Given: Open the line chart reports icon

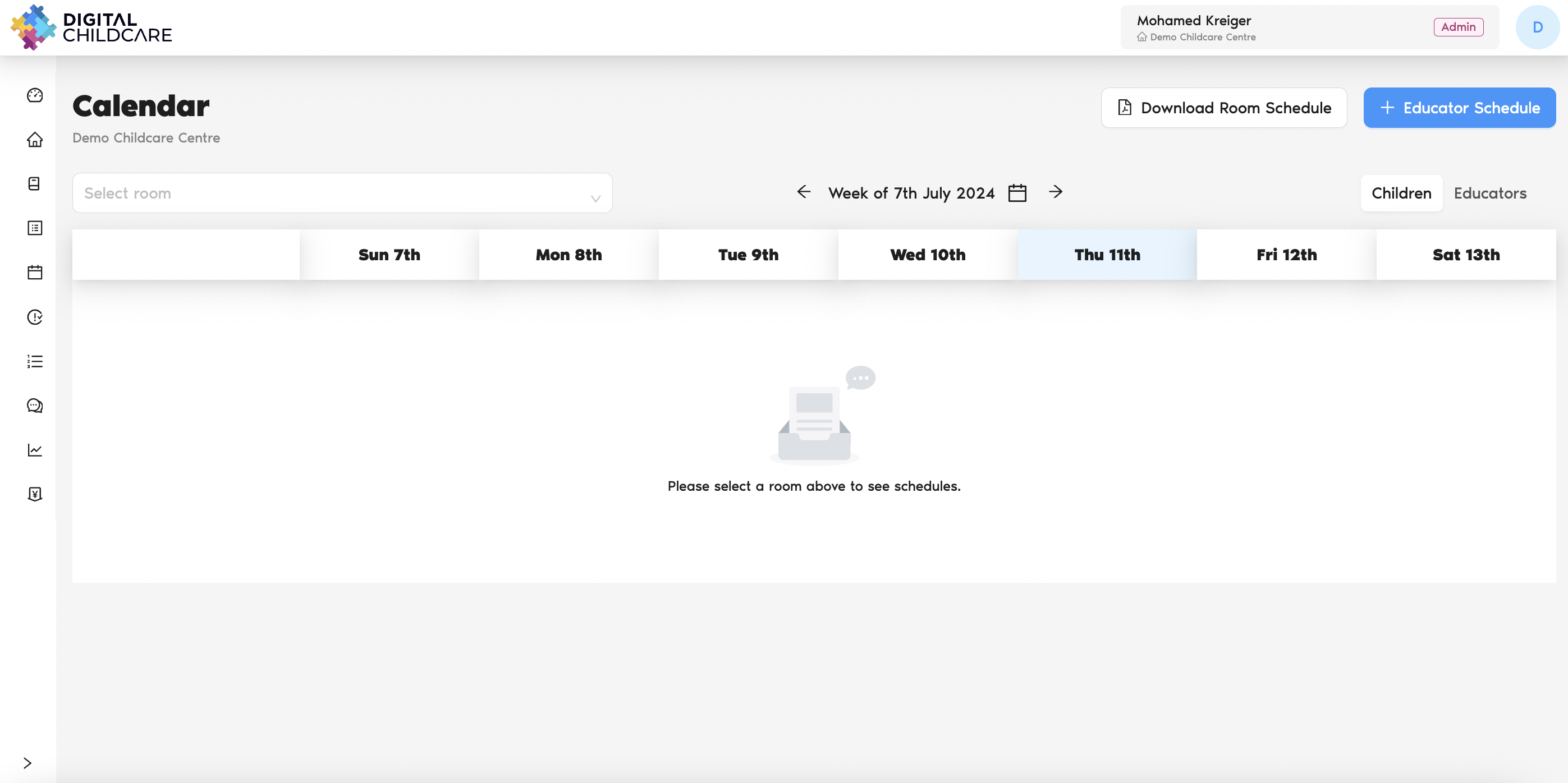Looking at the screenshot, I should tap(35, 450).
